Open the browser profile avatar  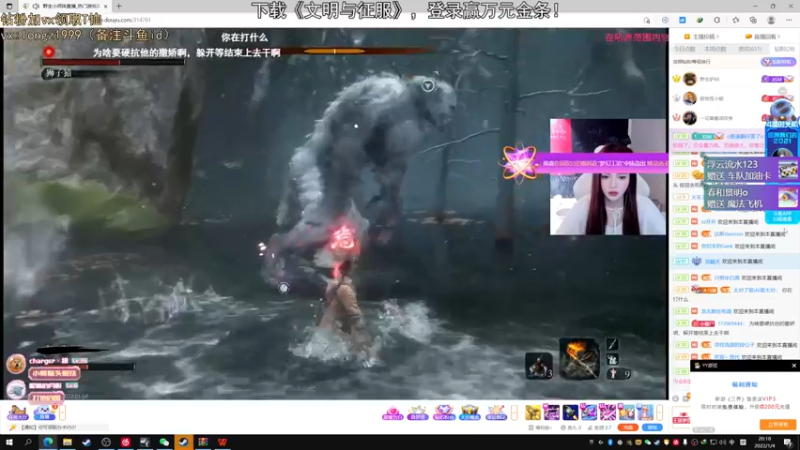coord(771,20)
